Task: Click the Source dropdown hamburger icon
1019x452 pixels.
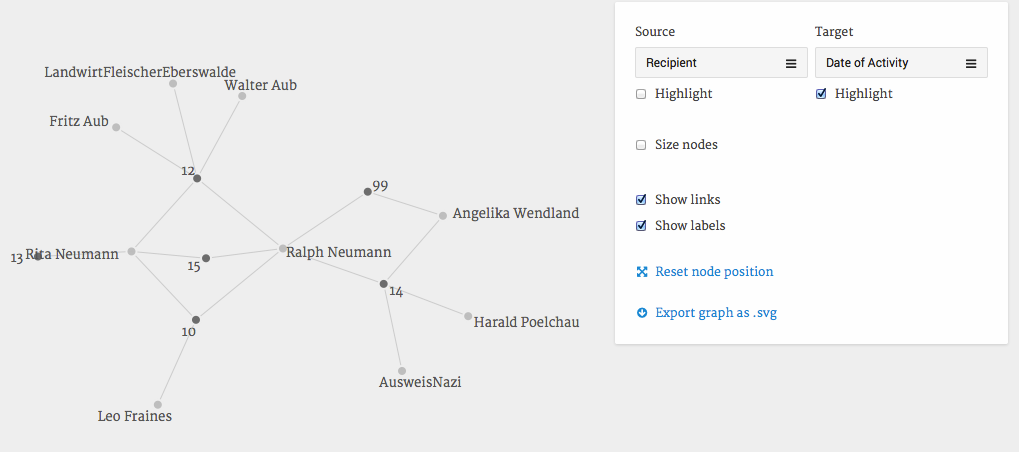Action: pos(791,63)
